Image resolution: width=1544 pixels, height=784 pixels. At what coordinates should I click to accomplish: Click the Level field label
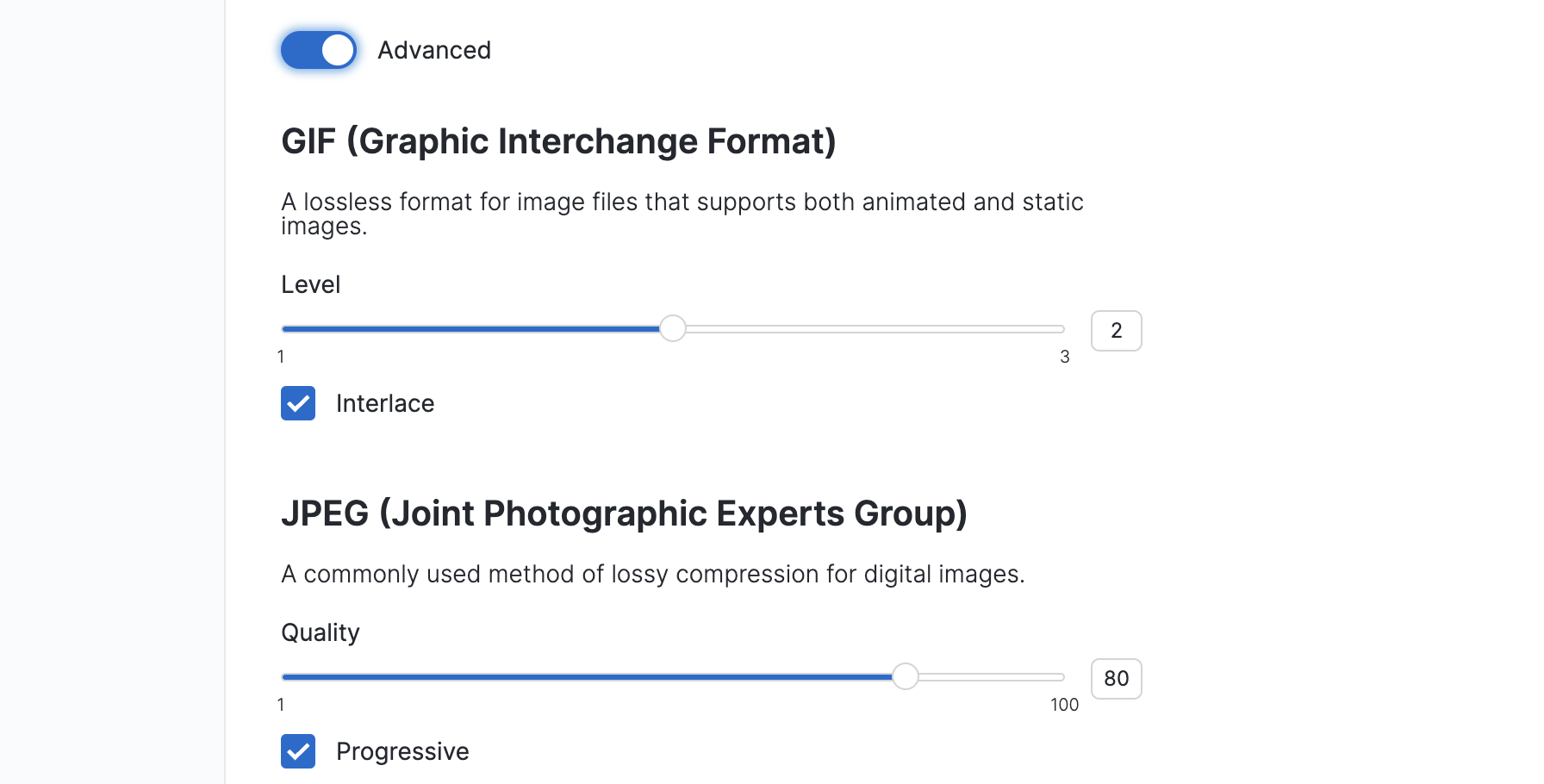[311, 284]
